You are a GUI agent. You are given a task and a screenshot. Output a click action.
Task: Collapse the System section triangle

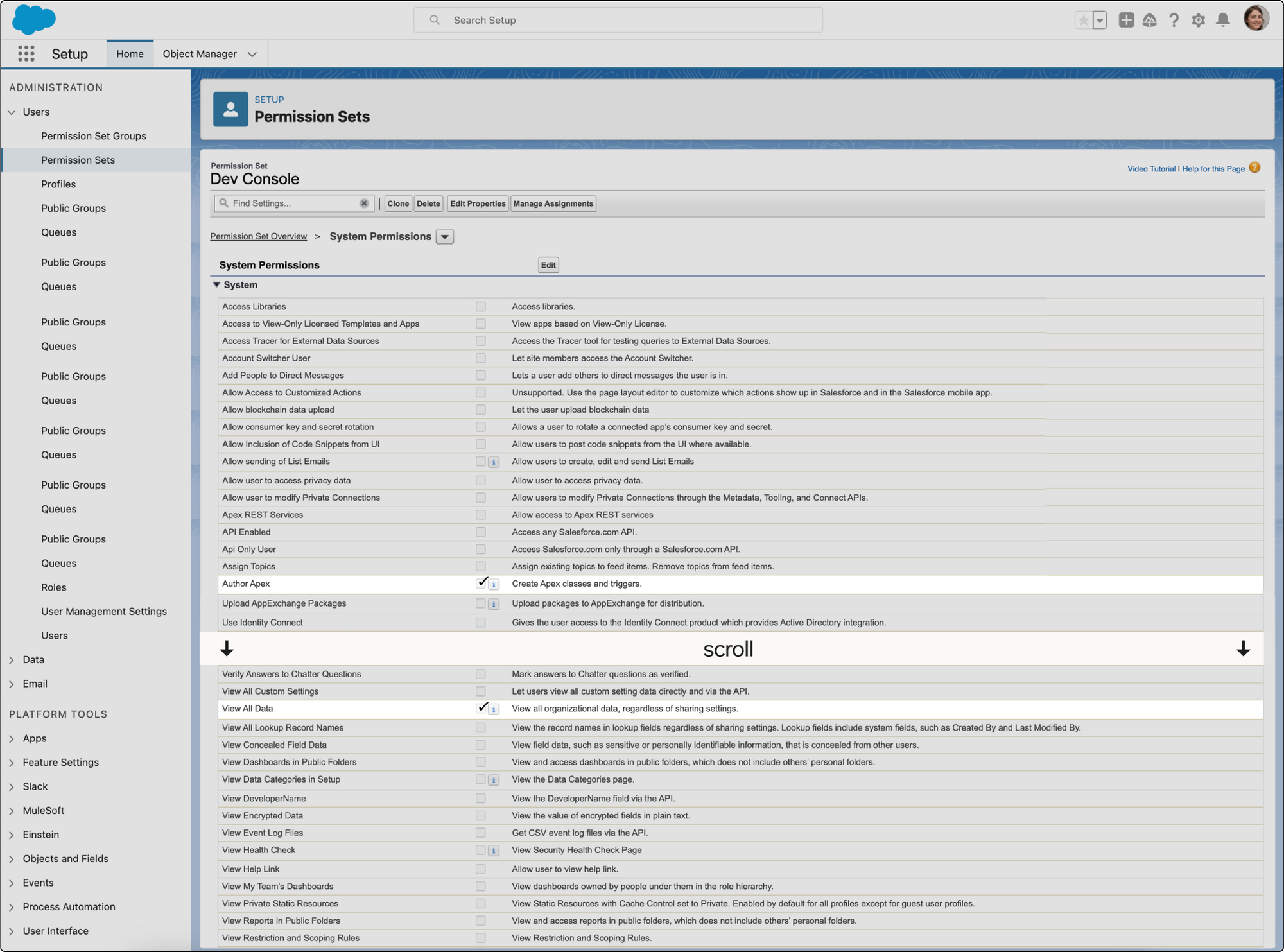(x=216, y=285)
